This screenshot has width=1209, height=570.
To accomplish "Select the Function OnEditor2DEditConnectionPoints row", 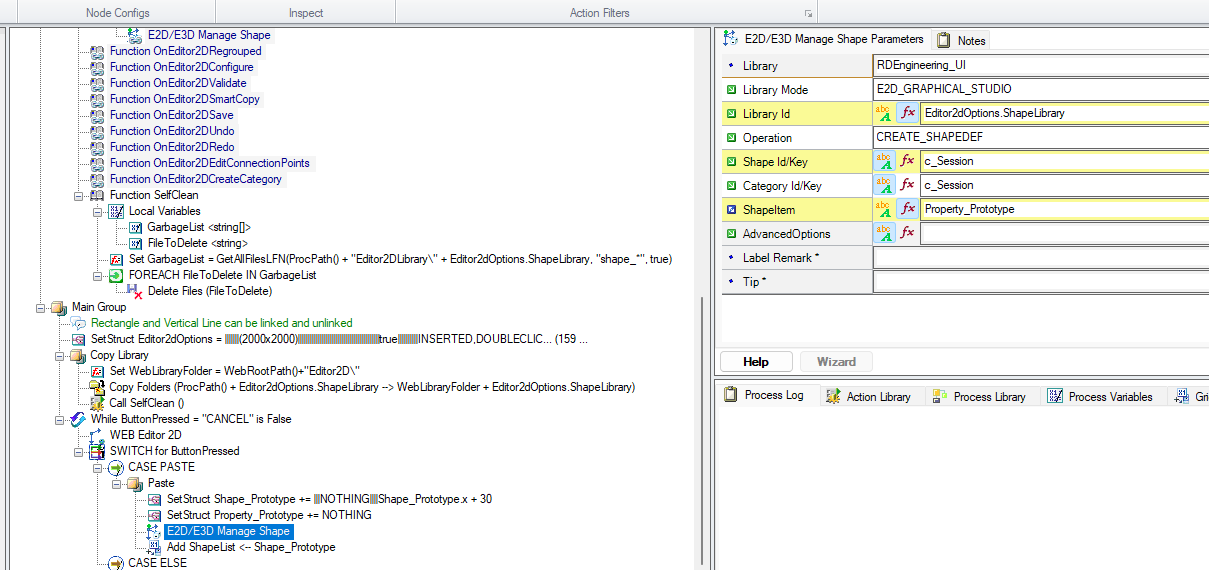I will 210,163.
